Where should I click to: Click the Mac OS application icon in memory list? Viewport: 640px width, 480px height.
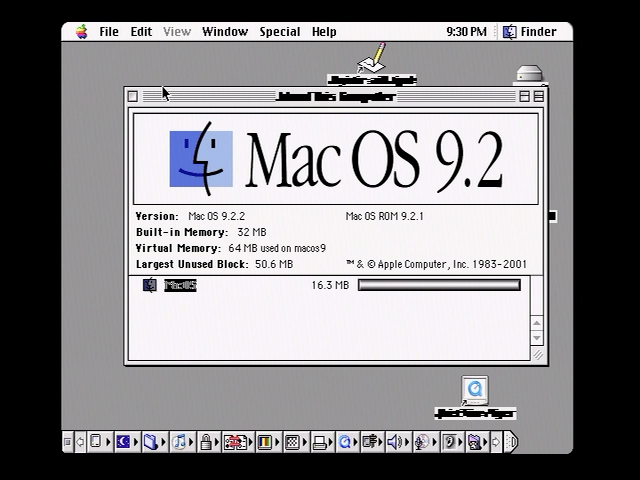click(x=150, y=285)
